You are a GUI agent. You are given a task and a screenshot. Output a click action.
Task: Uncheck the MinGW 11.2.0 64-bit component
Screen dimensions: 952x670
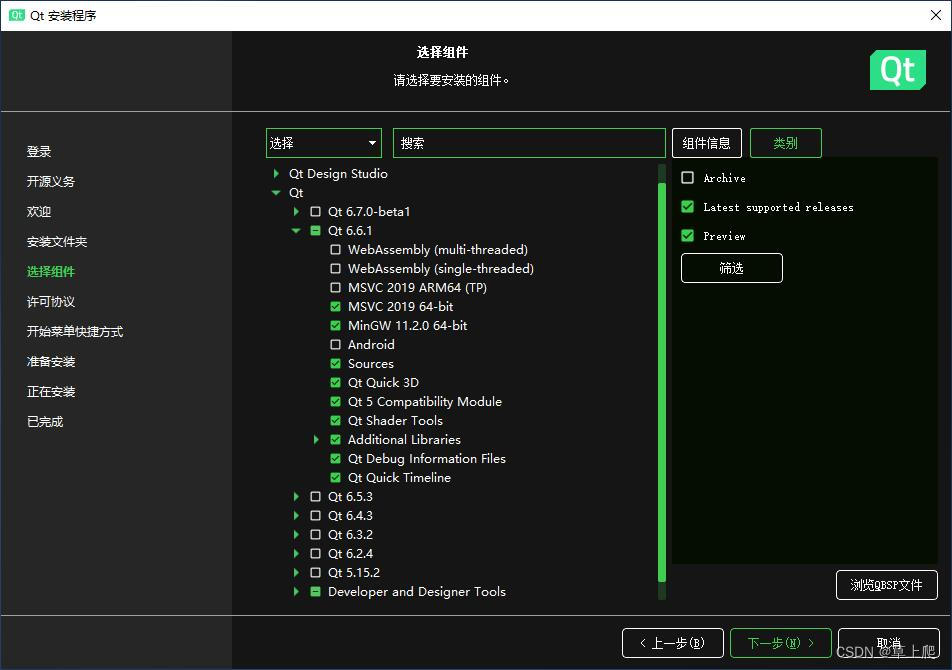coord(334,325)
